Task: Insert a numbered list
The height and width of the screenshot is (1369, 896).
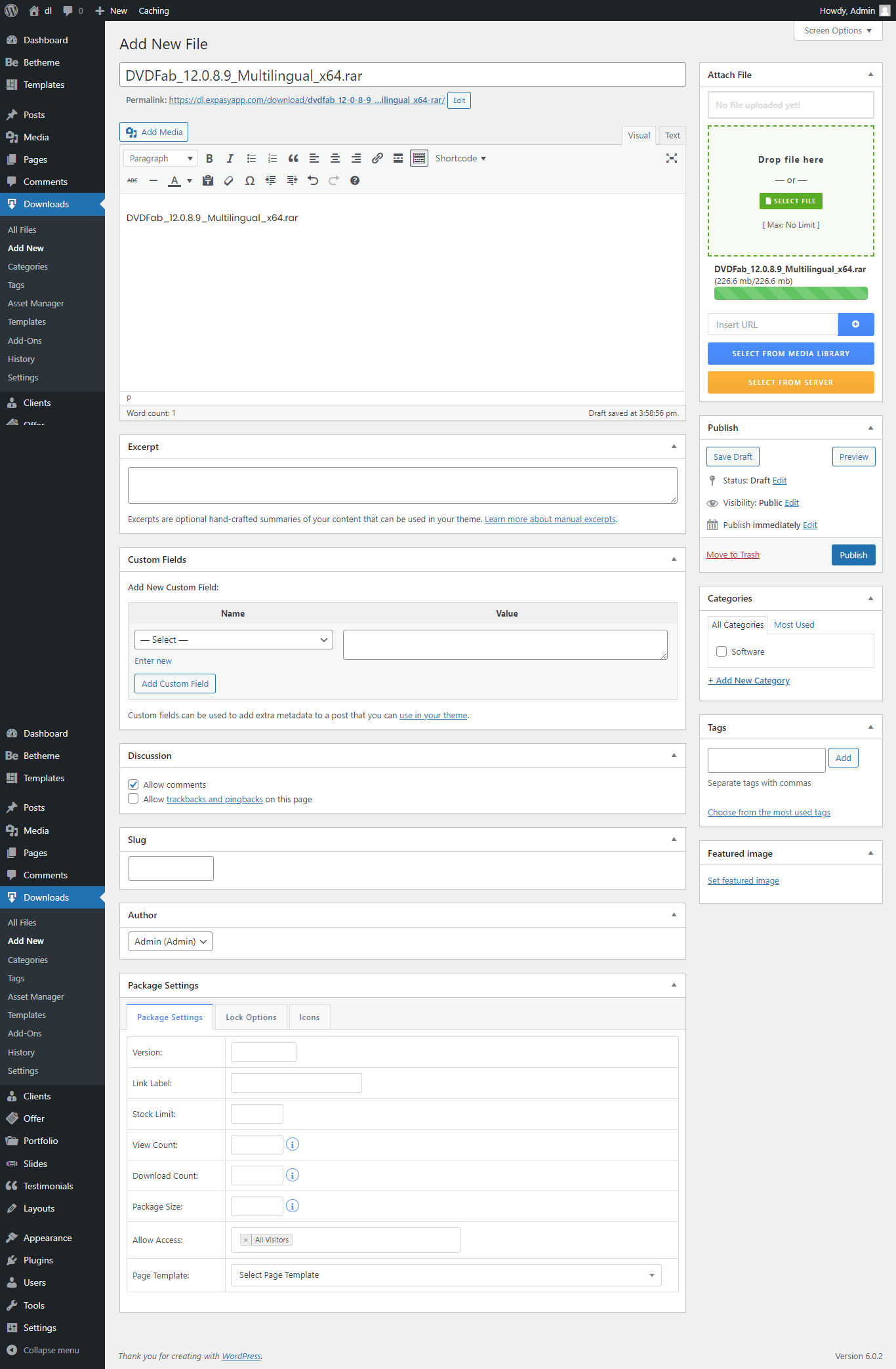Action: [x=272, y=158]
